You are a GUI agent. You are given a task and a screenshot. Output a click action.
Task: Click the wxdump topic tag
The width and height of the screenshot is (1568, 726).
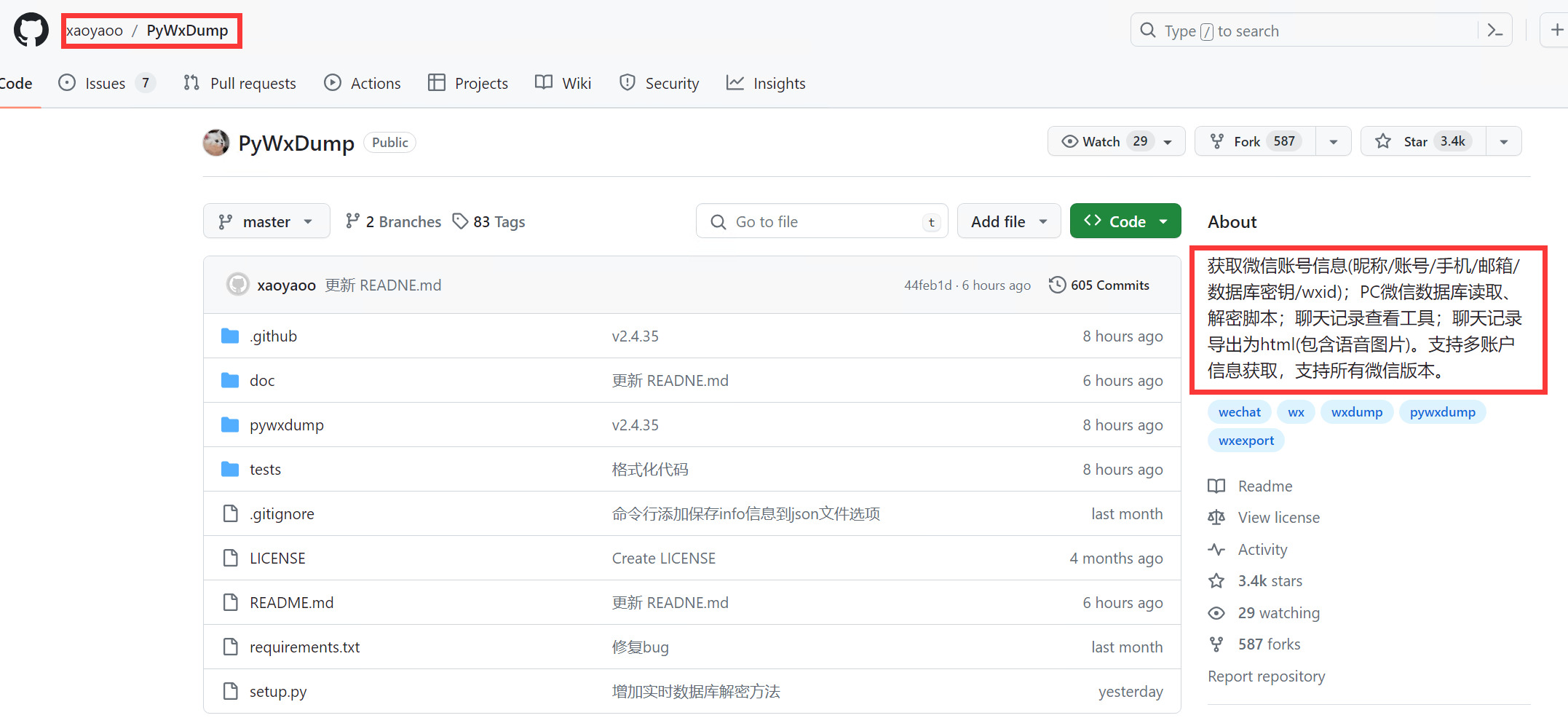click(1357, 412)
